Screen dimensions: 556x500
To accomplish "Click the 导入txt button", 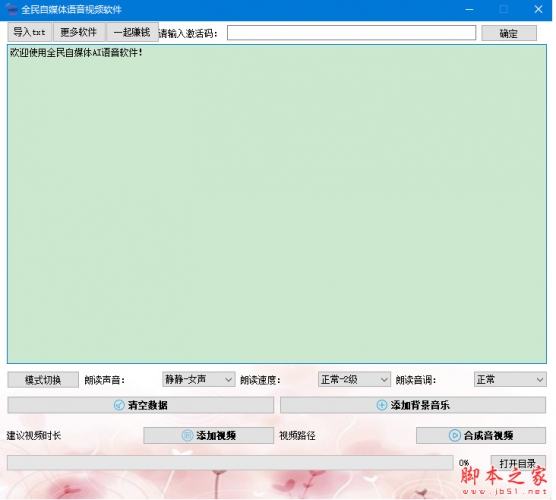I will [30, 32].
